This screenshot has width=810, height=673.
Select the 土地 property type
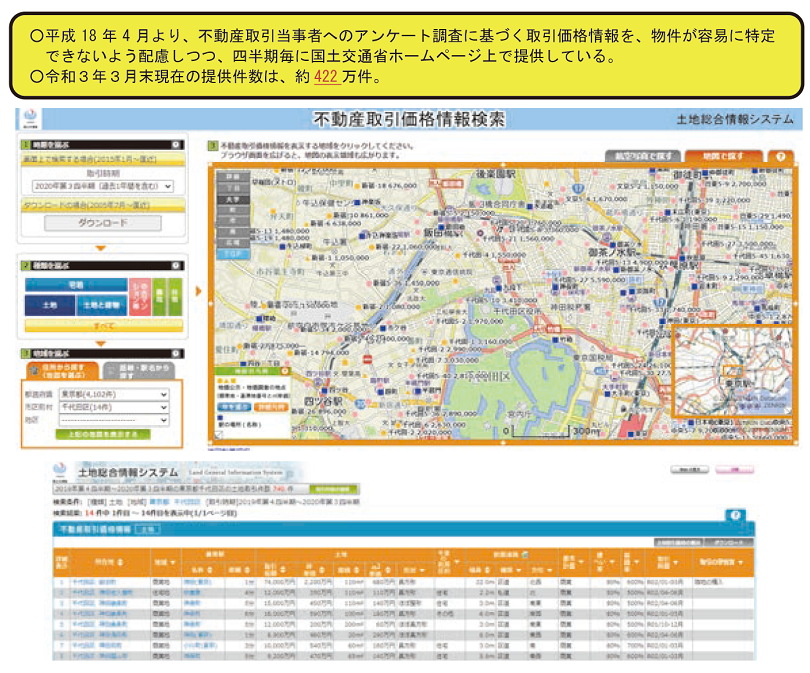[50, 305]
